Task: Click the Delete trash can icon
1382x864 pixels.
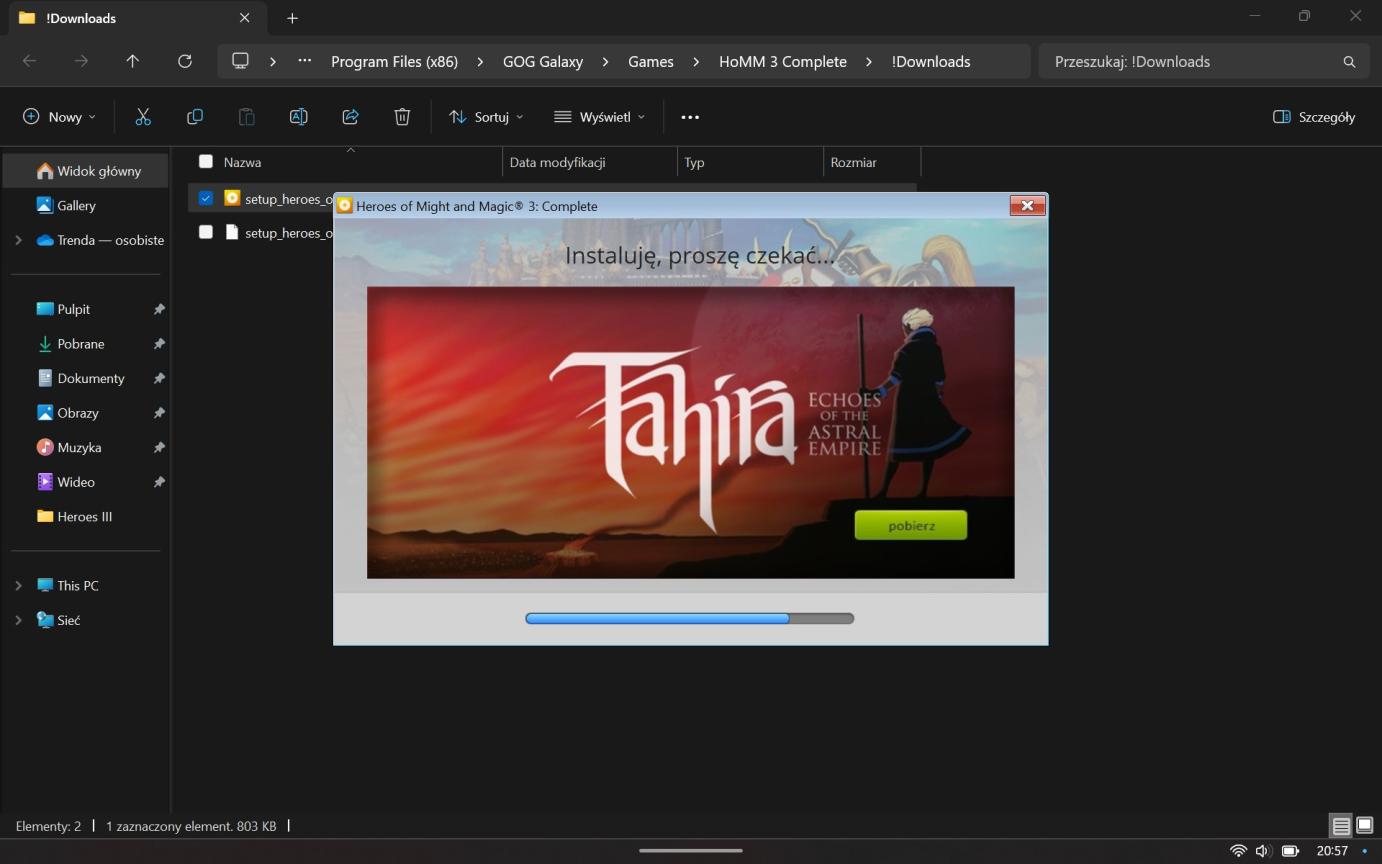Action: pyautogui.click(x=402, y=117)
